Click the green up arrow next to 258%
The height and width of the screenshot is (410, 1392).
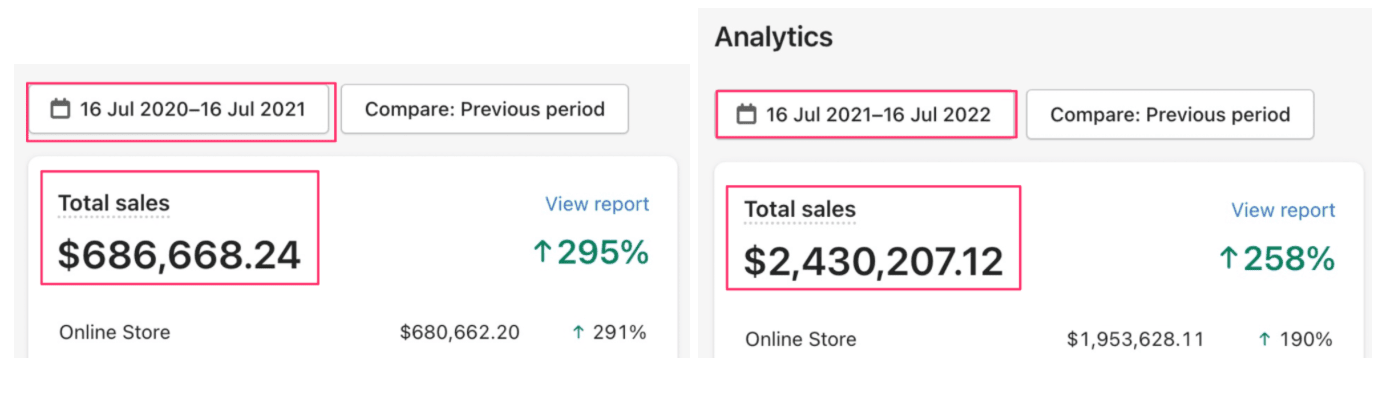[1229, 259]
